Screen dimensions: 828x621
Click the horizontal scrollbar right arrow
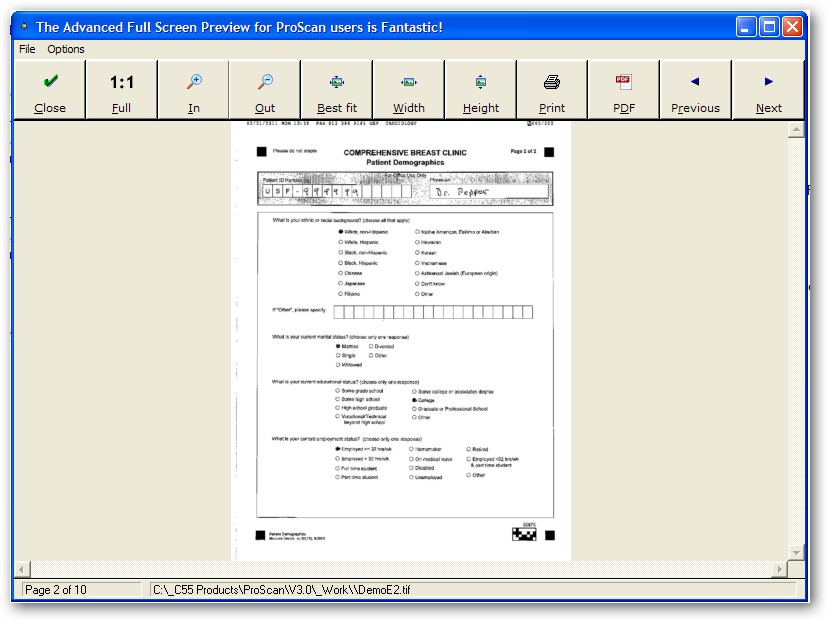tap(779, 569)
